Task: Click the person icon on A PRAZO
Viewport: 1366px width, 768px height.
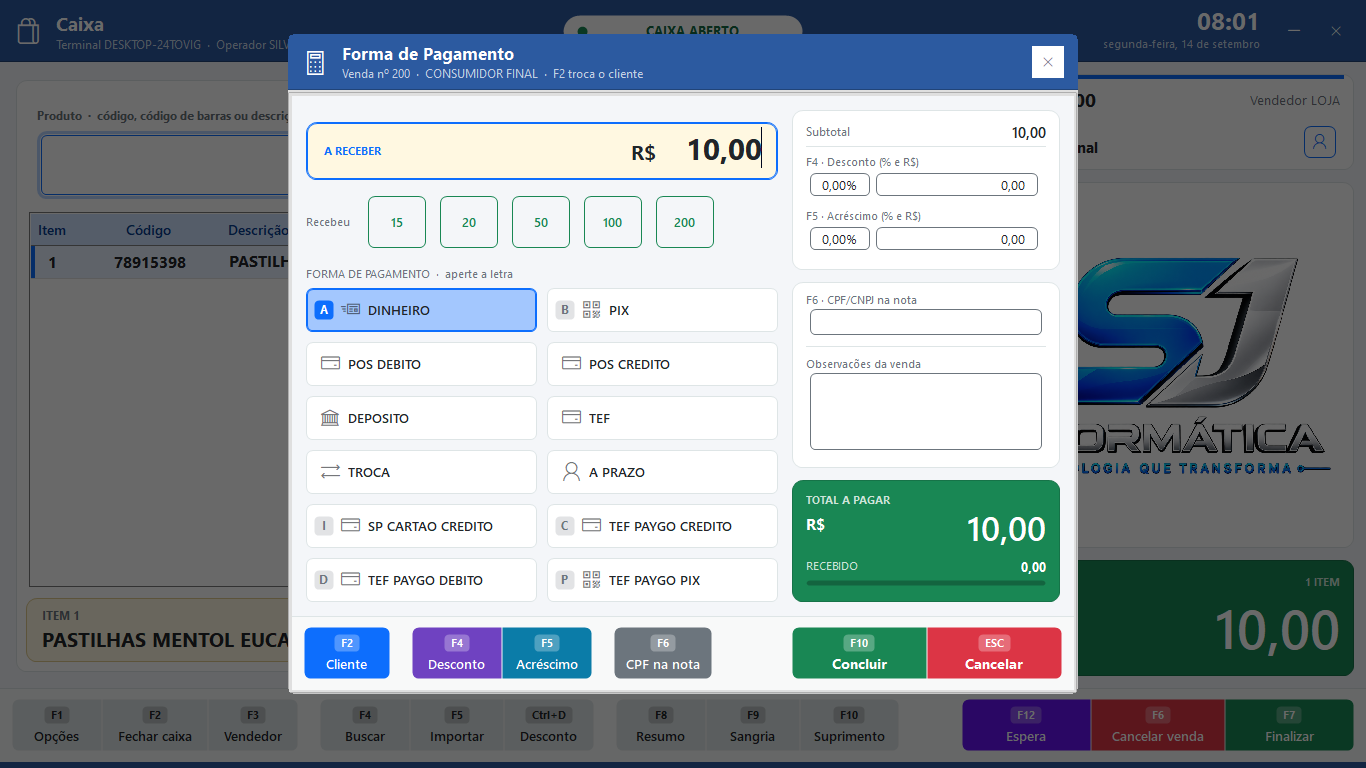Action: pos(571,472)
